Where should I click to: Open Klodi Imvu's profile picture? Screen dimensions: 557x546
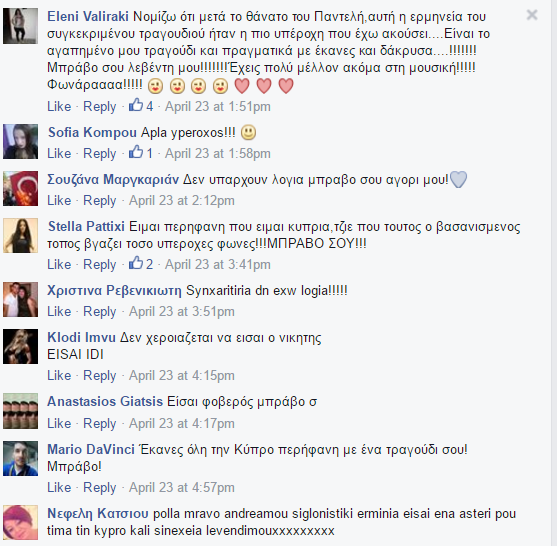20,346
